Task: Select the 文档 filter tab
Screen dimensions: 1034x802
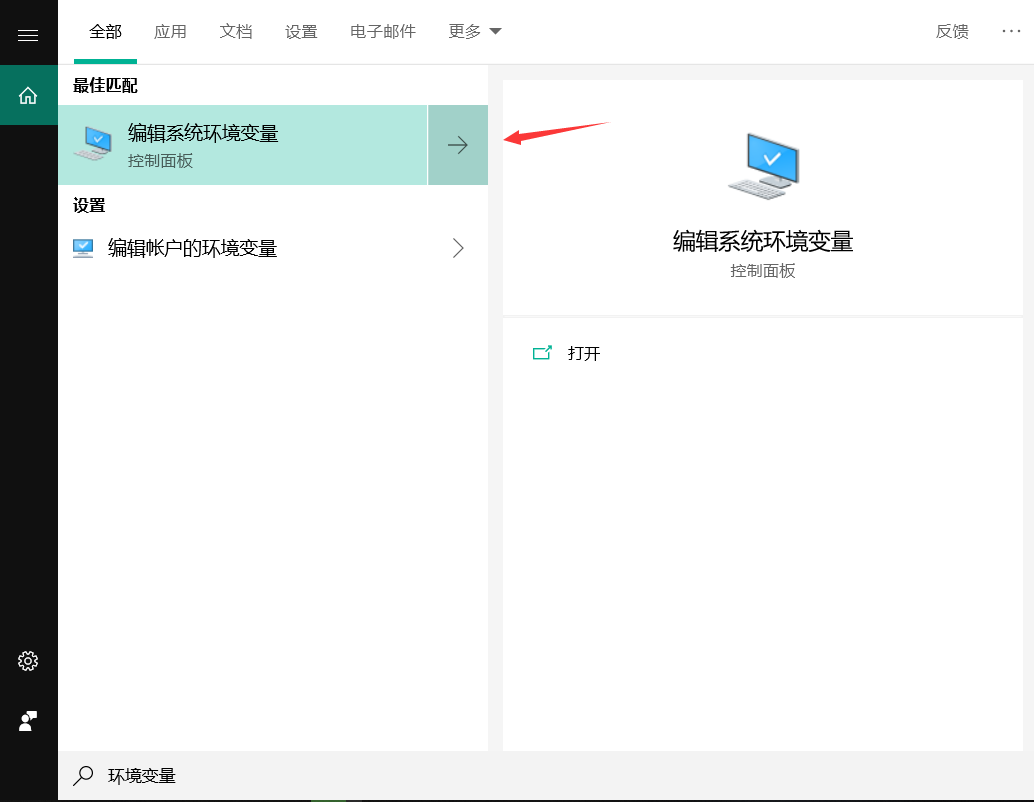Action: tap(236, 31)
